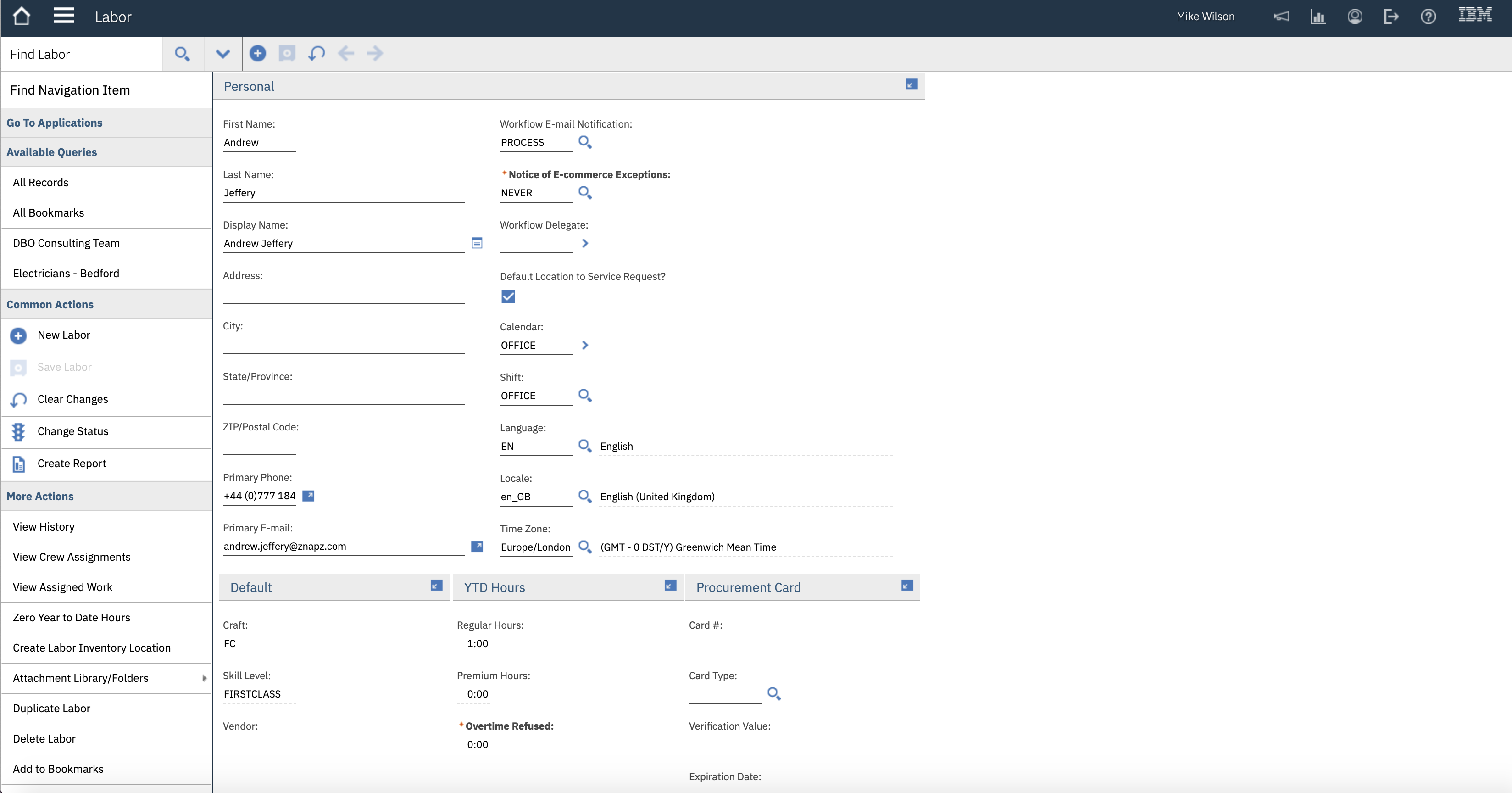Open the Calendar field detail menu chevron
The height and width of the screenshot is (793, 1512).
584,345
